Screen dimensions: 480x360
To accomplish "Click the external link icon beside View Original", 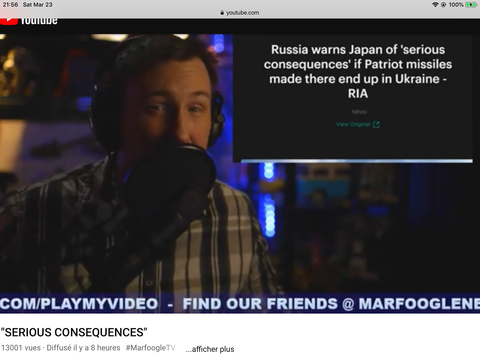I will pos(376,124).
